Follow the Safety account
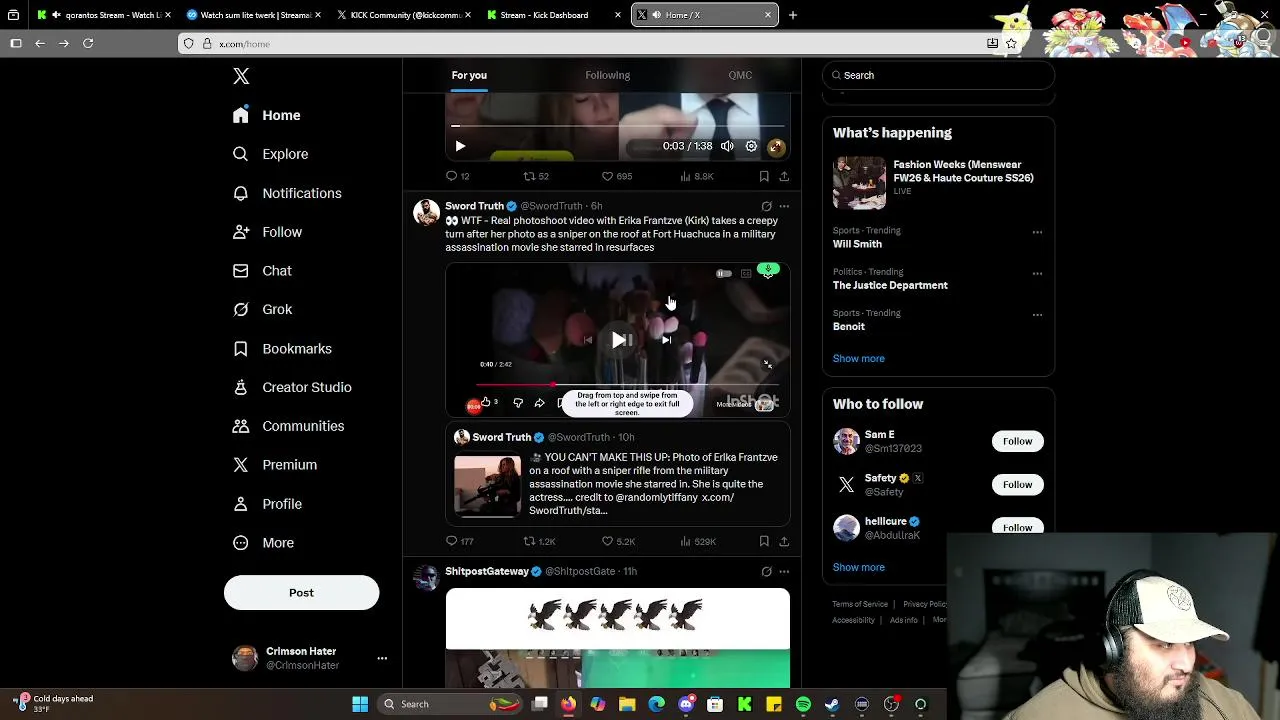This screenshot has height=720, width=1280. (x=1017, y=484)
